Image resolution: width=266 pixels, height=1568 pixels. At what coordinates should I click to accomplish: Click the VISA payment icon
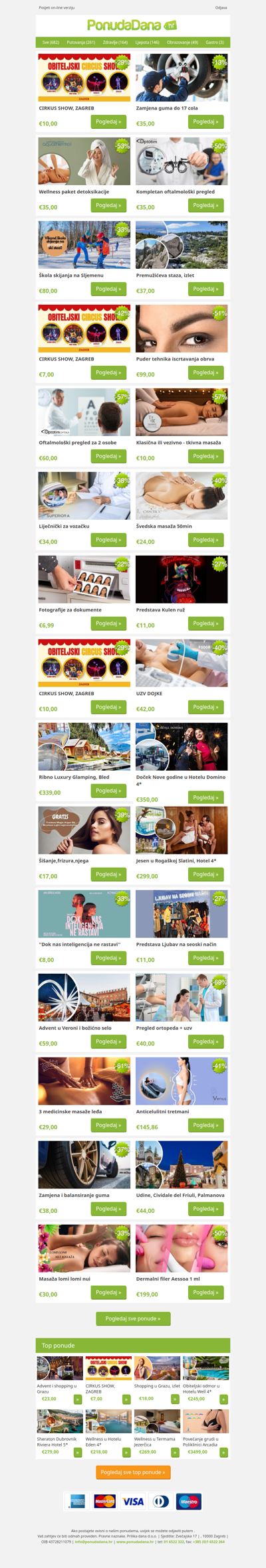(x=133, y=1501)
